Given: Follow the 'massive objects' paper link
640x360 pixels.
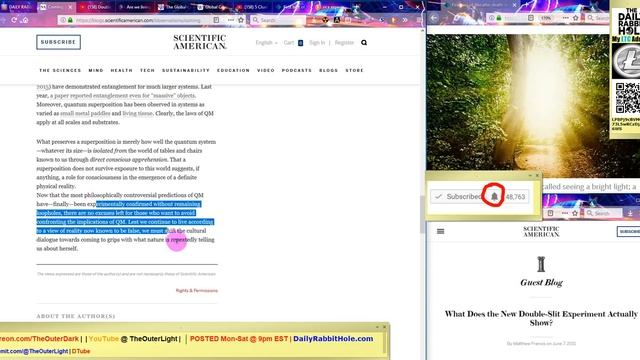Looking at the screenshot, I should point(123,96).
